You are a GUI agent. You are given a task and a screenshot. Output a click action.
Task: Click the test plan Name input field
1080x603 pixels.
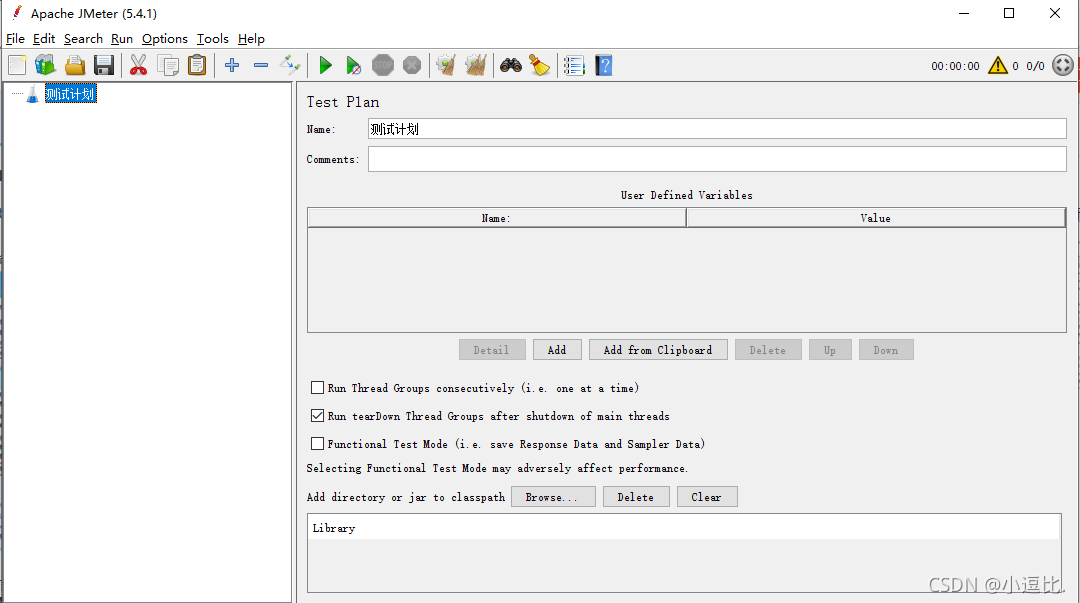pyautogui.click(x=717, y=129)
